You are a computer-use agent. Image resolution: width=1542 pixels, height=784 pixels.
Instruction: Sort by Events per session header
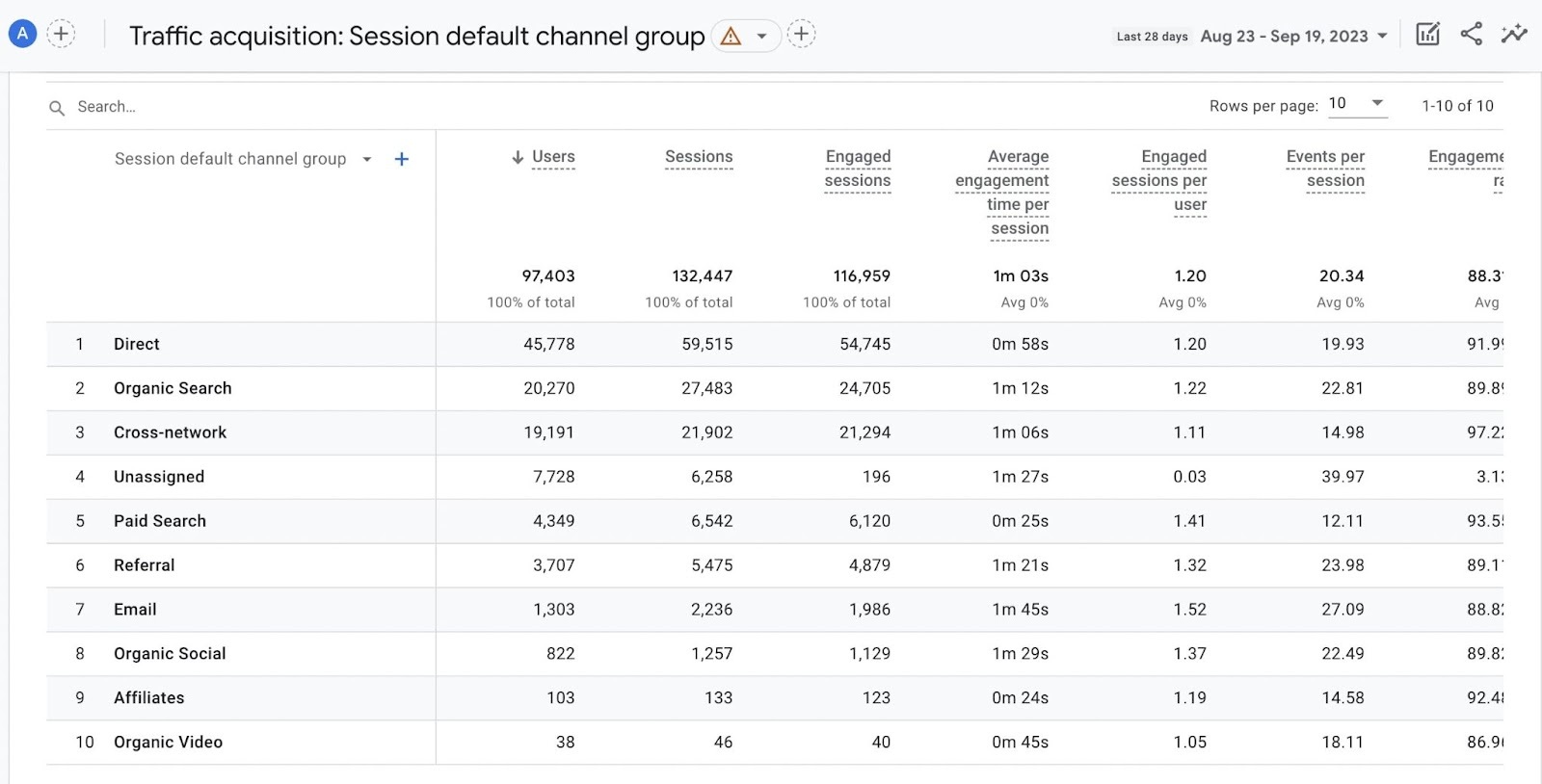1325,169
